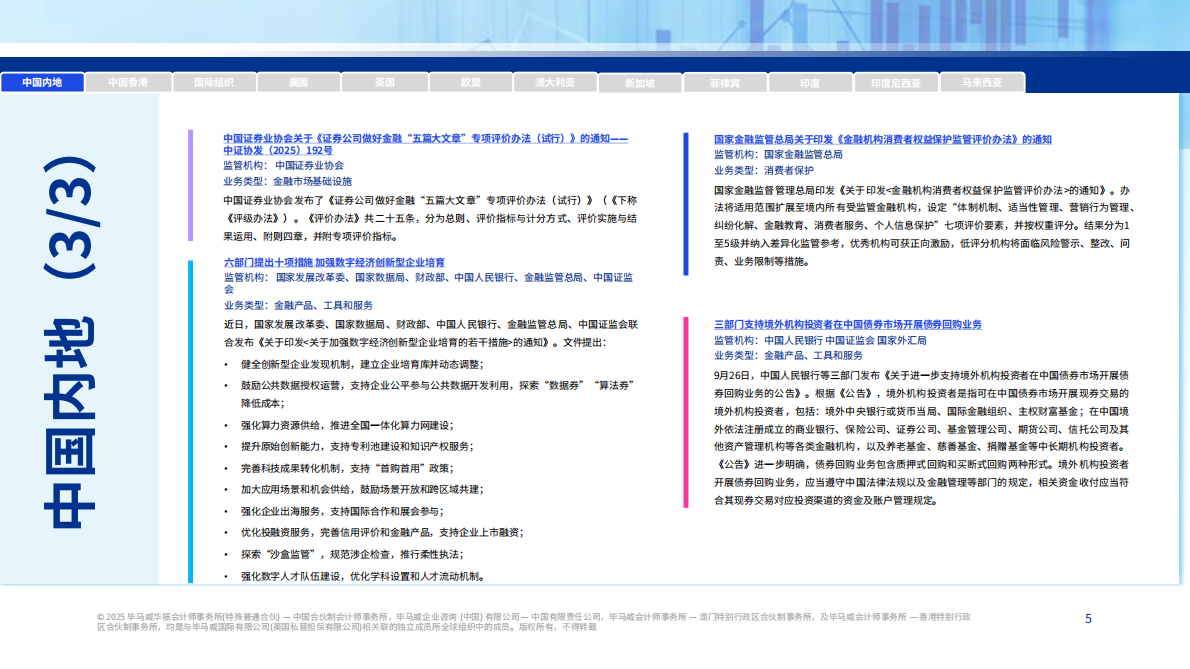Switch to the 英国 tab
Viewport: 1190px width, 669px height.
385,82
